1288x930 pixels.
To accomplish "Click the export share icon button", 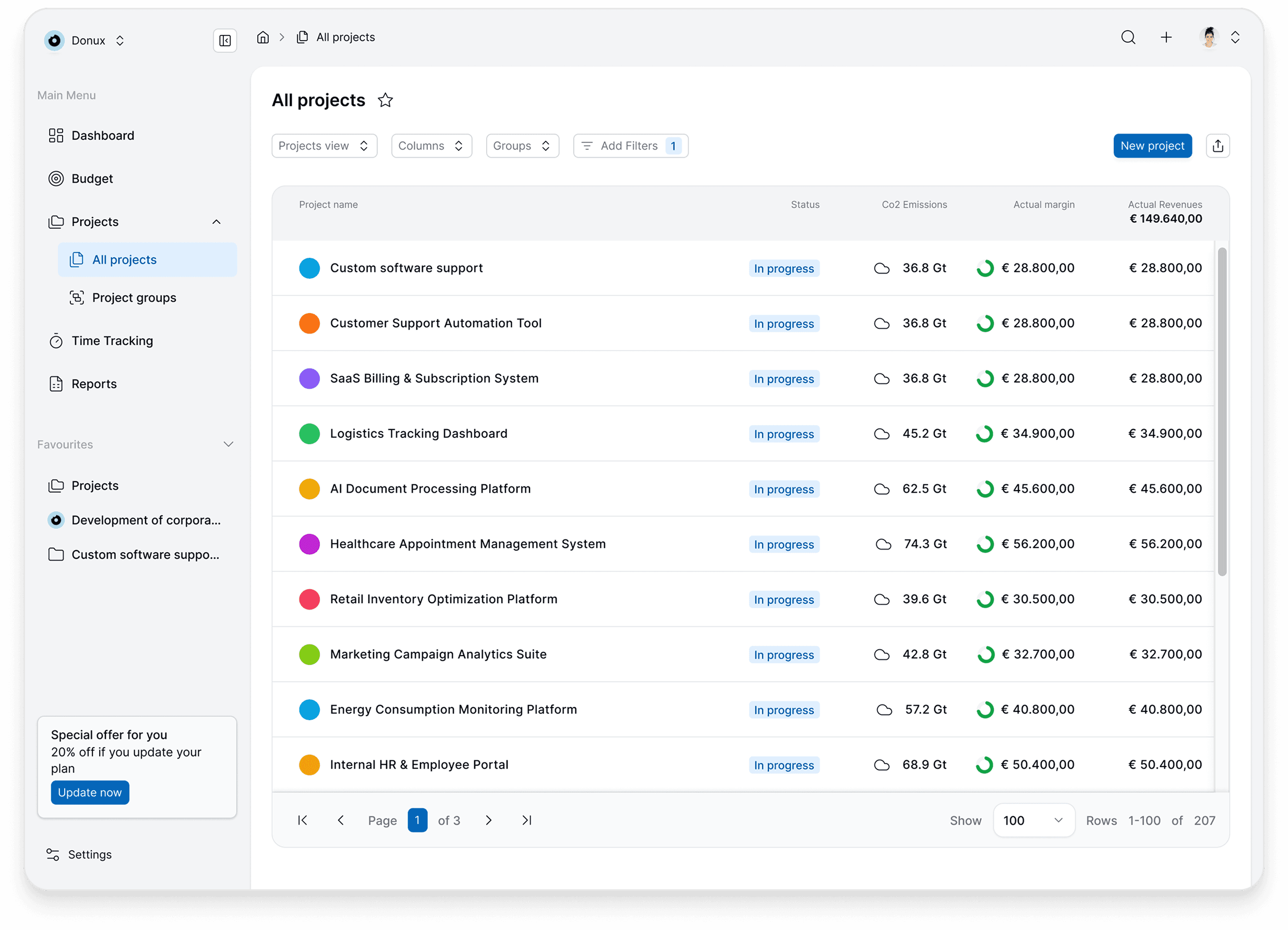I will [x=1218, y=146].
